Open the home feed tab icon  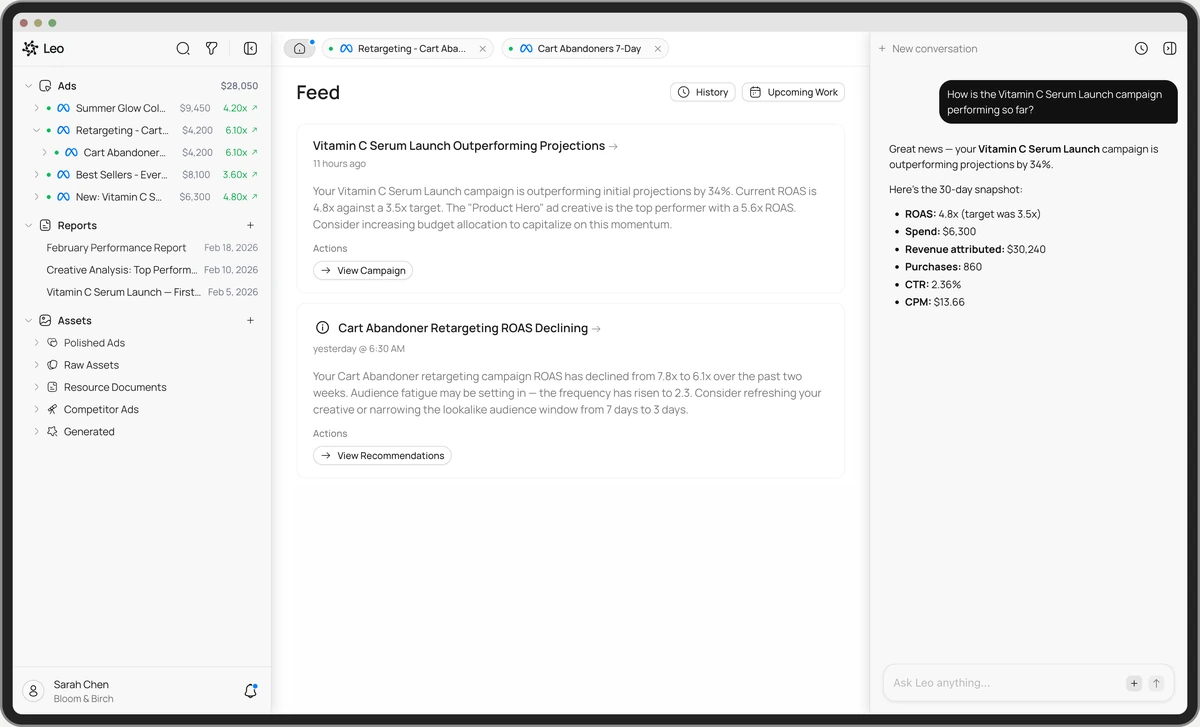299,48
